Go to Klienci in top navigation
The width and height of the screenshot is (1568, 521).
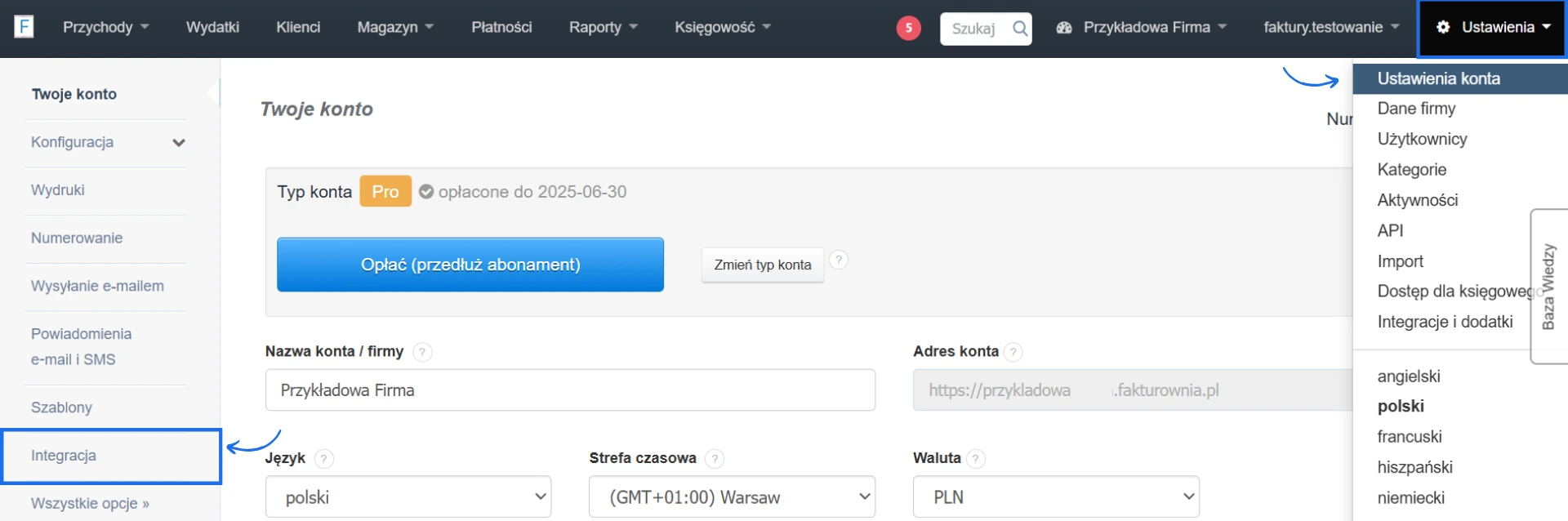pos(298,27)
